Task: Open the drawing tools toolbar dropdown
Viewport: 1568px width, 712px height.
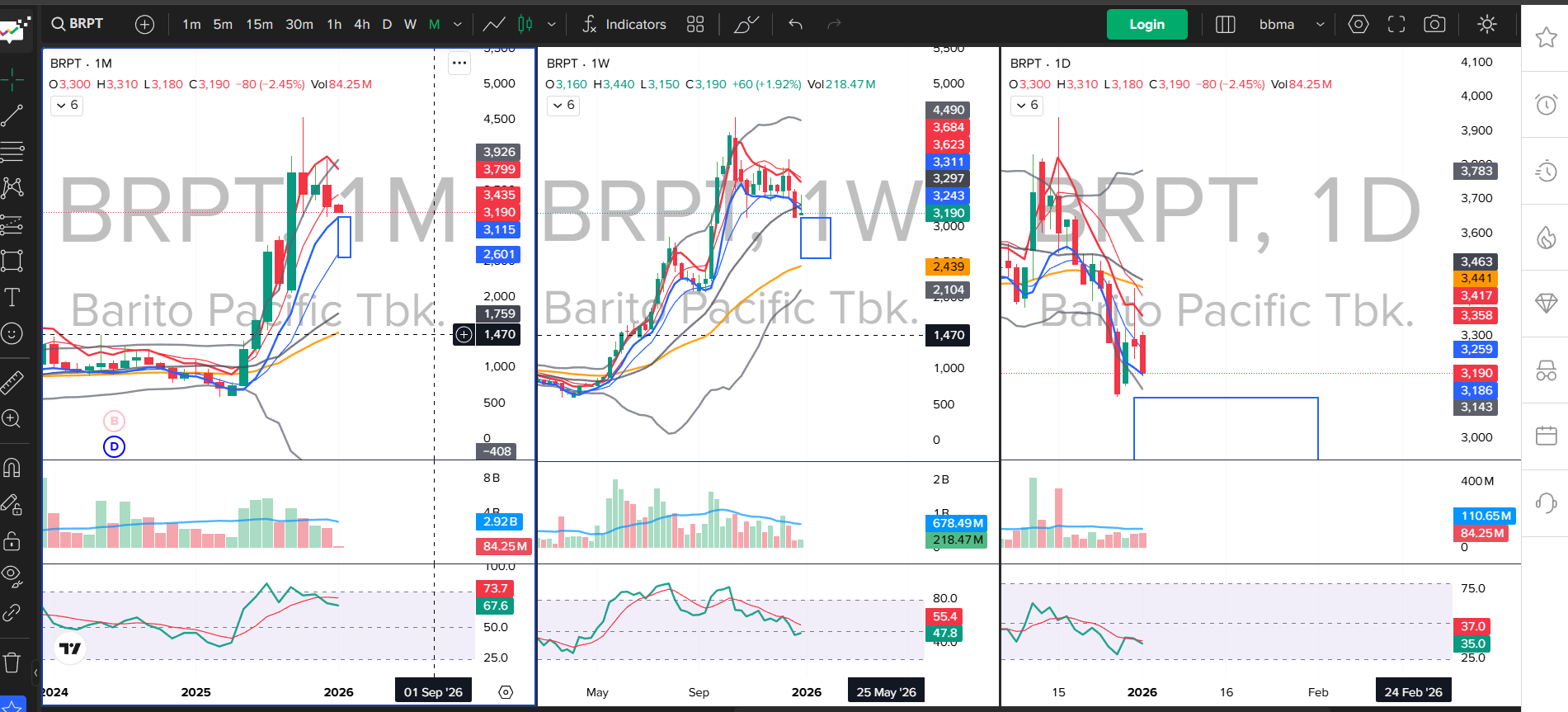Action: (x=746, y=24)
